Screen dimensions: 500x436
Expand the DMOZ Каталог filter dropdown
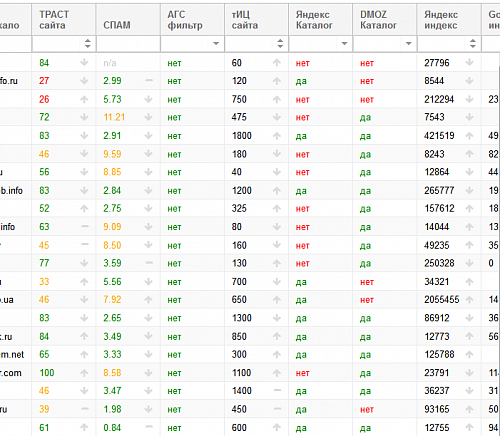[408, 43]
